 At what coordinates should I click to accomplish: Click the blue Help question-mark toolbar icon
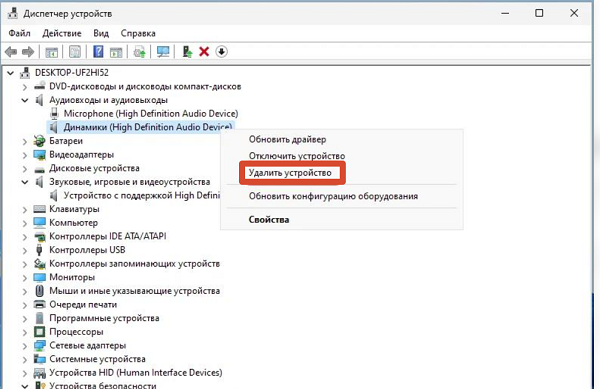[98, 52]
